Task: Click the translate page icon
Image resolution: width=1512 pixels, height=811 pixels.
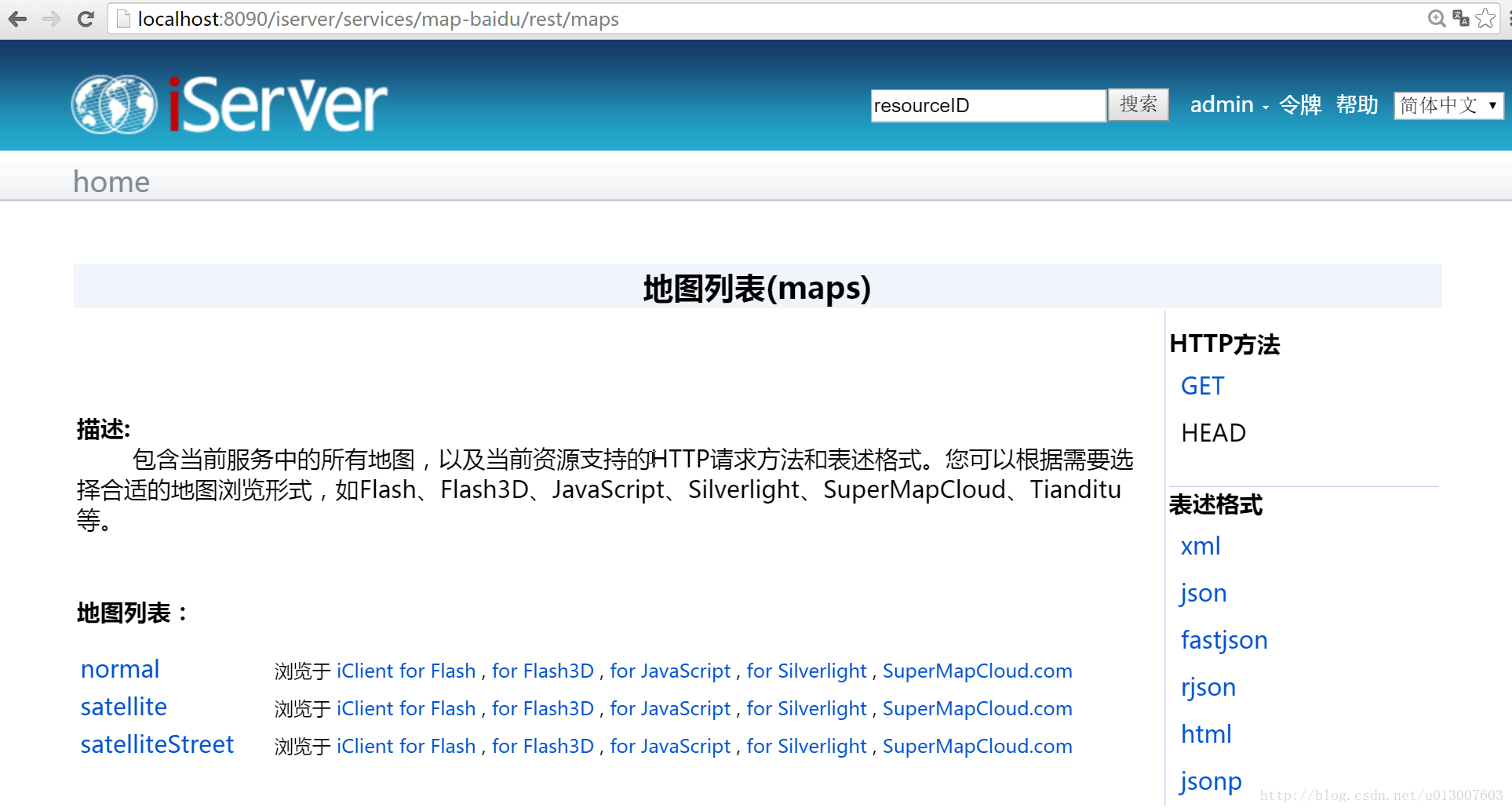Action: [x=1460, y=19]
